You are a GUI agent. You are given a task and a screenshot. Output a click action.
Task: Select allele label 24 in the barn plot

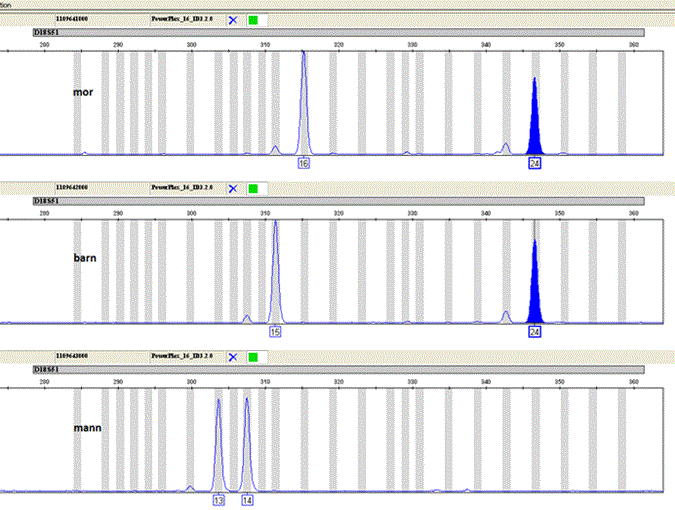(535, 331)
